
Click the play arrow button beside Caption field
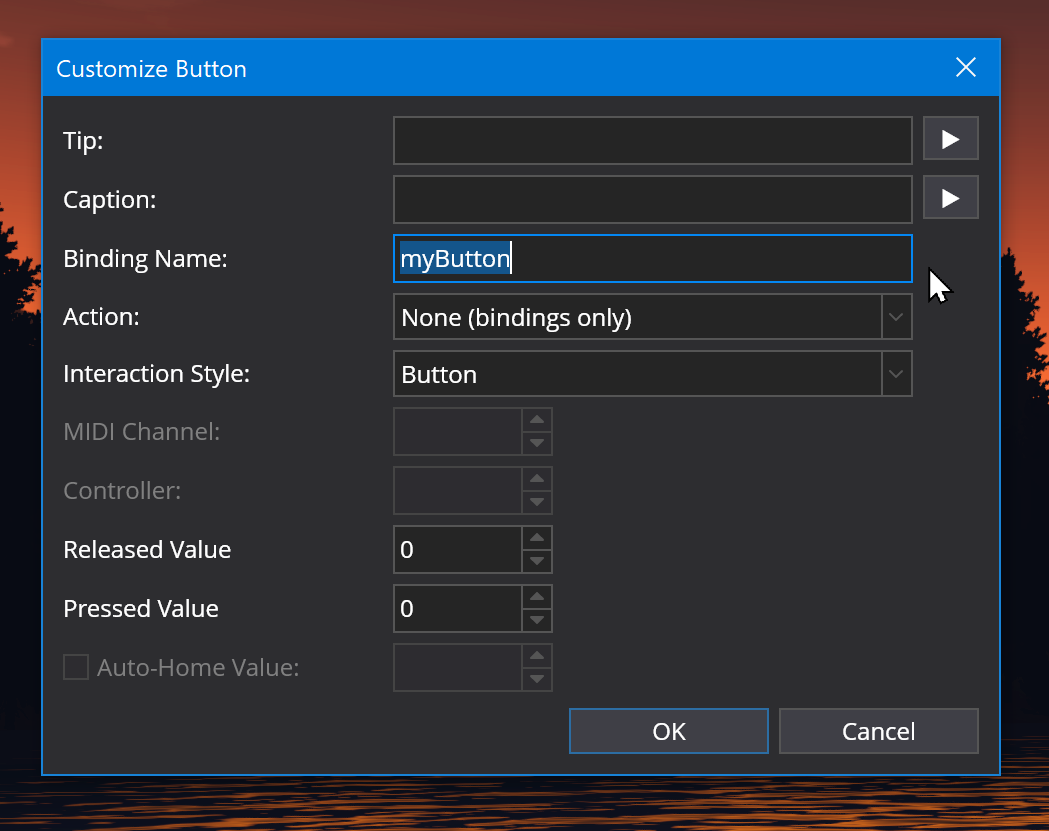click(x=950, y=199)
